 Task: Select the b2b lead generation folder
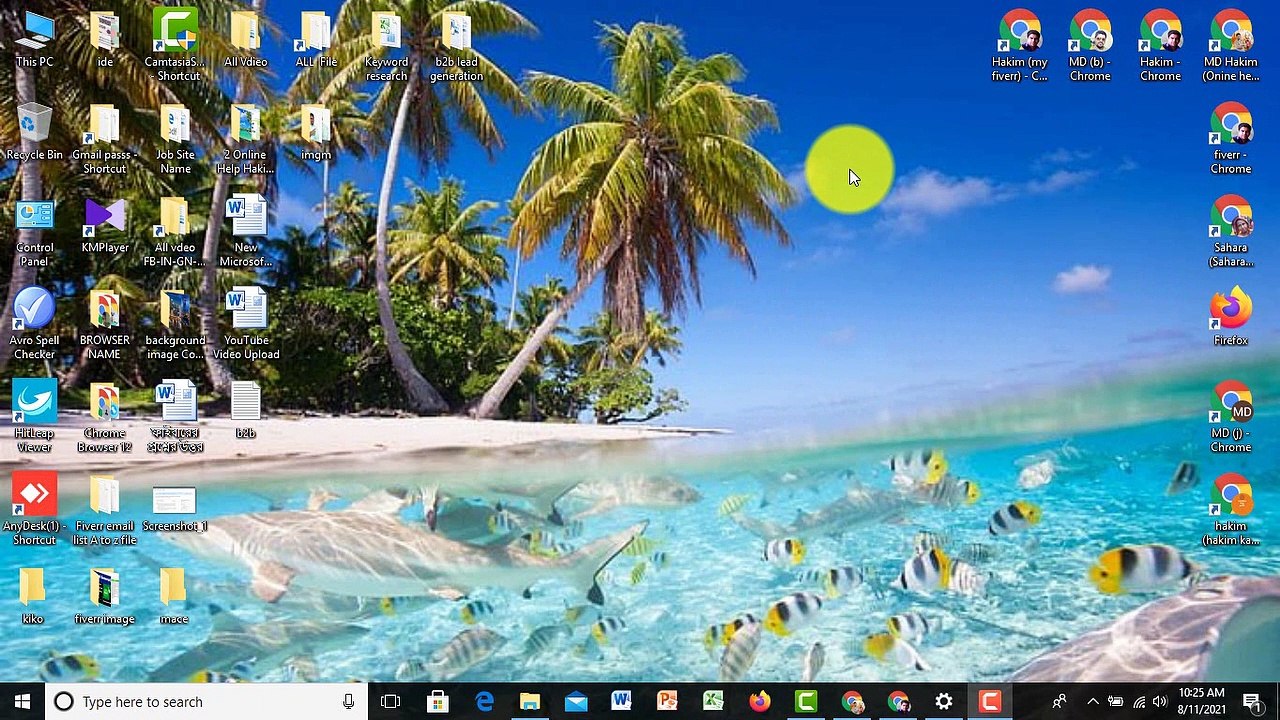(x=456, y=47)
